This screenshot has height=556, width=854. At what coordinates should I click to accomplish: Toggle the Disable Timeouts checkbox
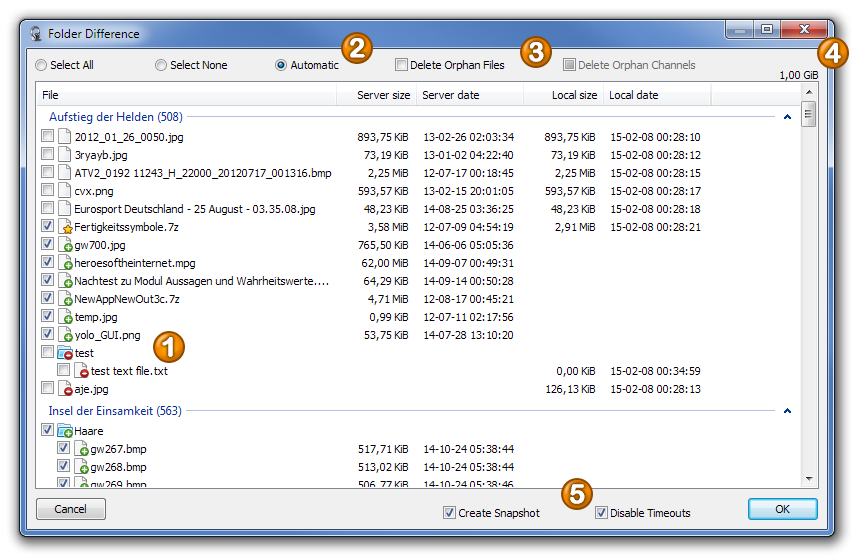point(601,513)
